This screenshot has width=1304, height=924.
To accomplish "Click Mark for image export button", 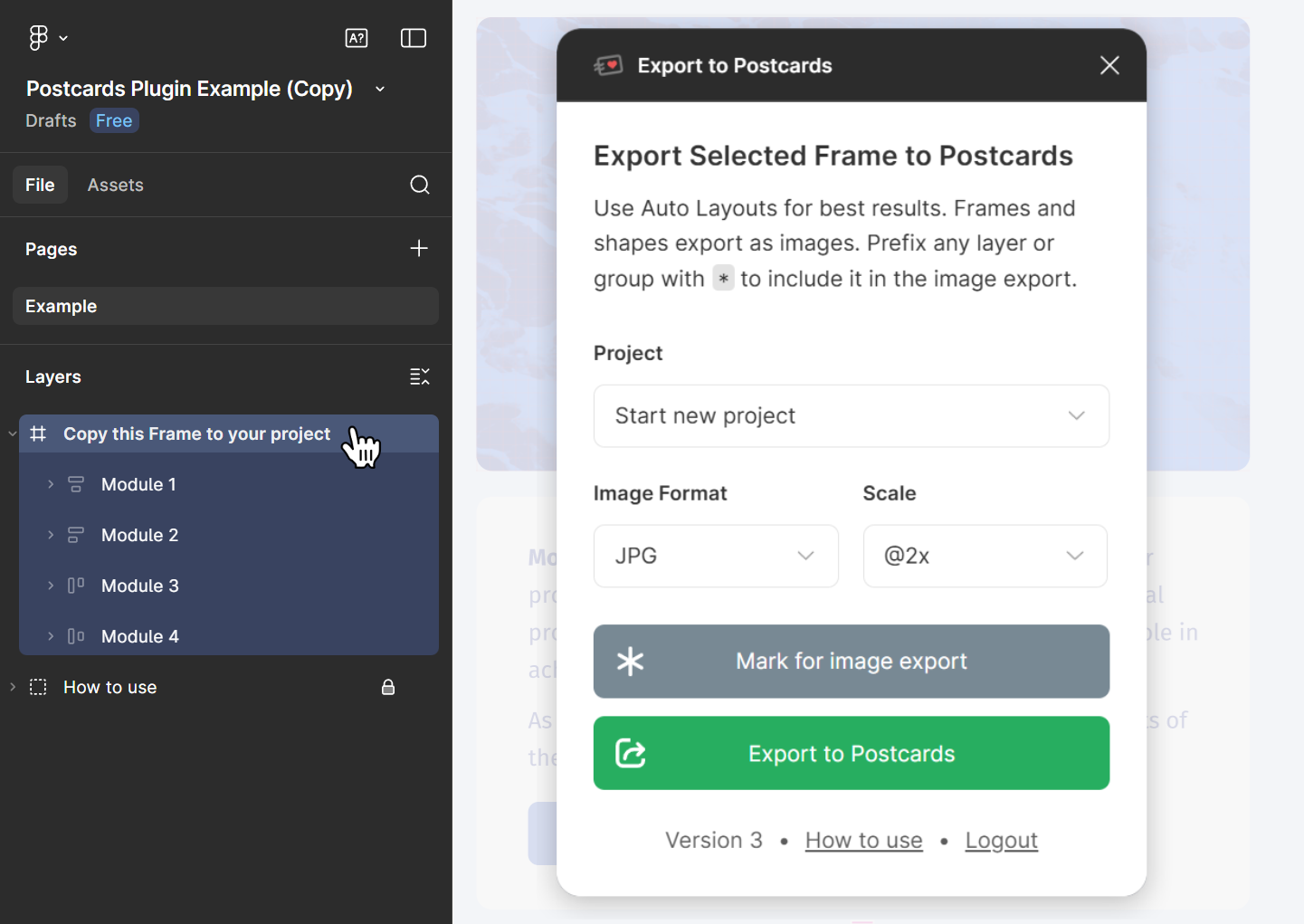I will pyautogui.click(x=851, y=662).
